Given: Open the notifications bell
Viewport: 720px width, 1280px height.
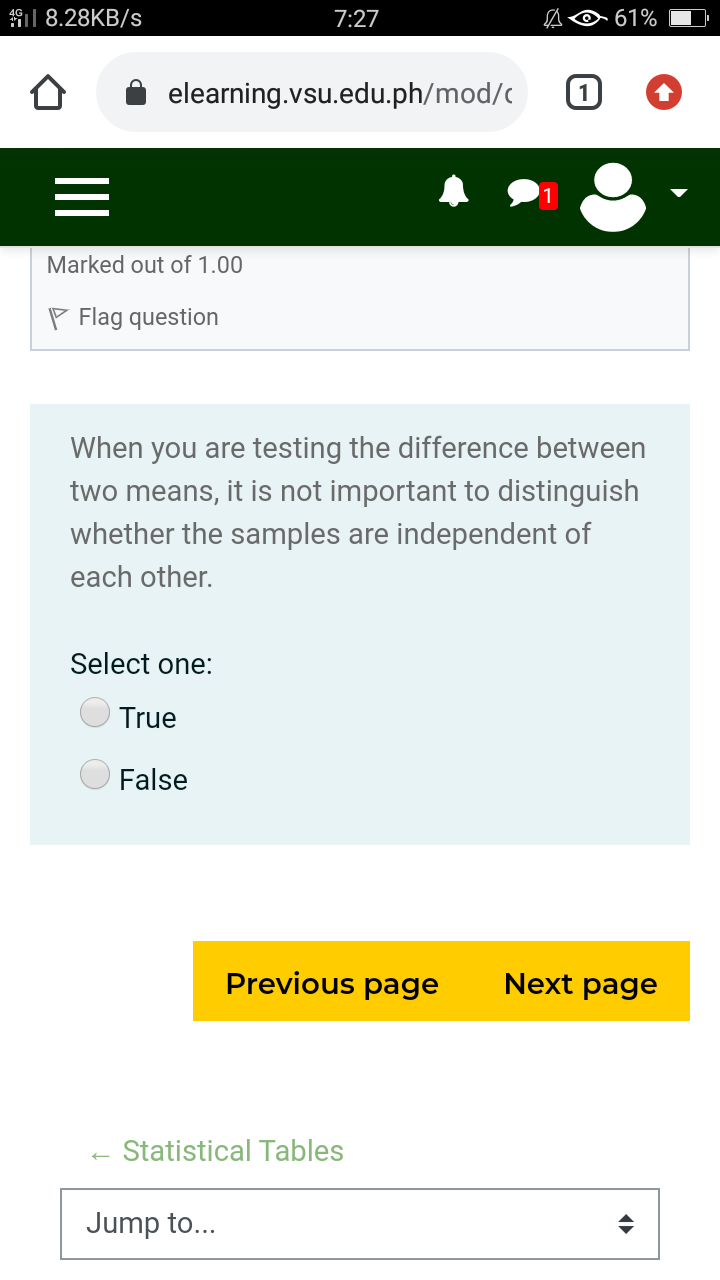Looking at the screenshot, I should (x=454, y=190).
